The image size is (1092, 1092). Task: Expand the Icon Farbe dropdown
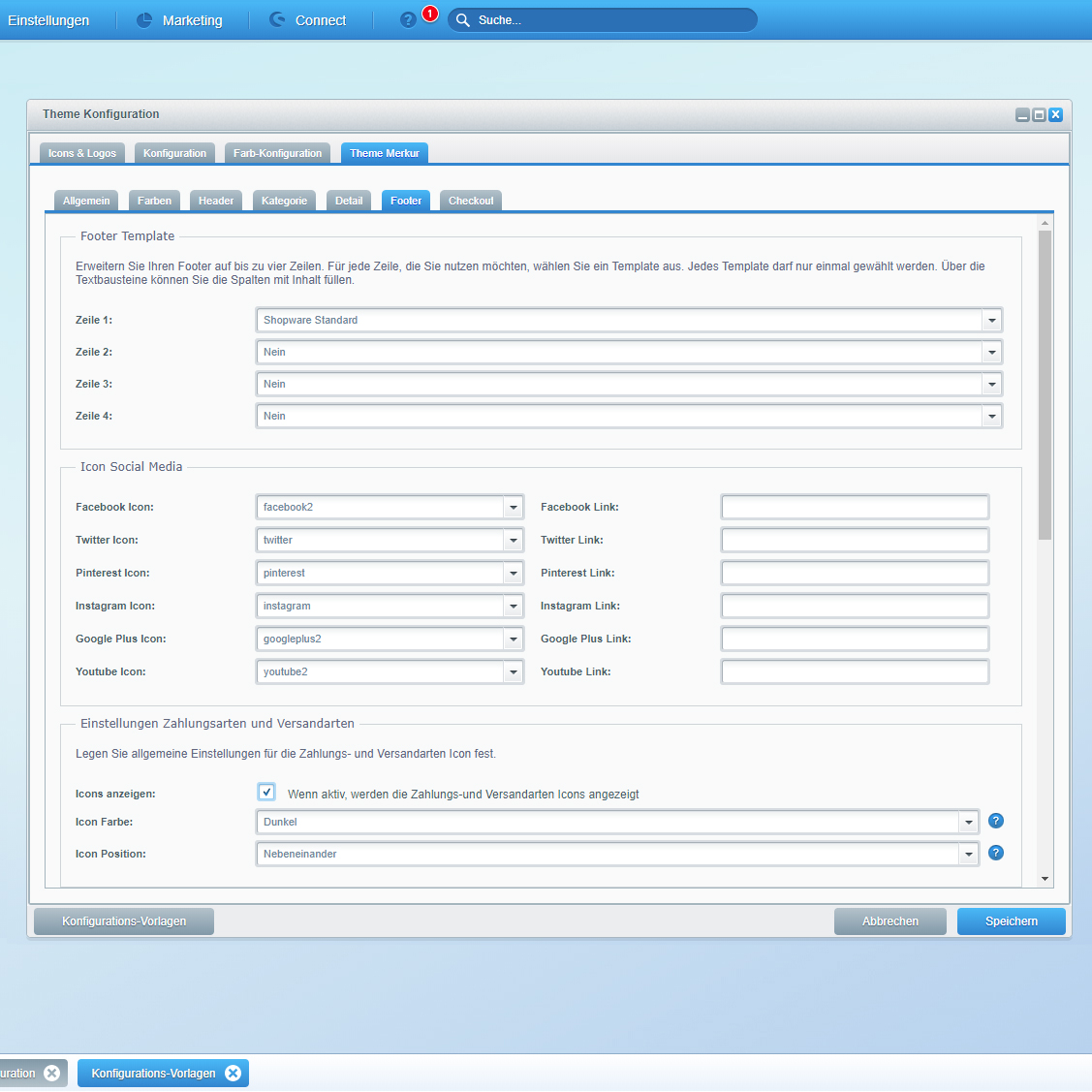[968, 822]
